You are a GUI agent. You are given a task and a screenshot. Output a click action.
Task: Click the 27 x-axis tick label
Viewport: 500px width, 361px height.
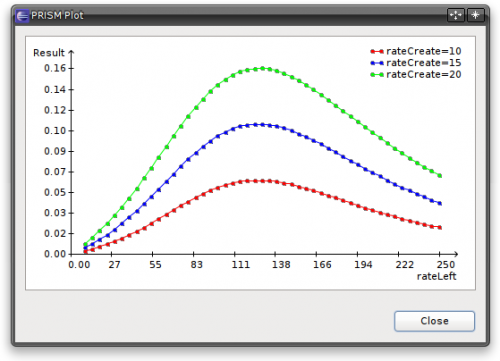(x=114, y=265)
